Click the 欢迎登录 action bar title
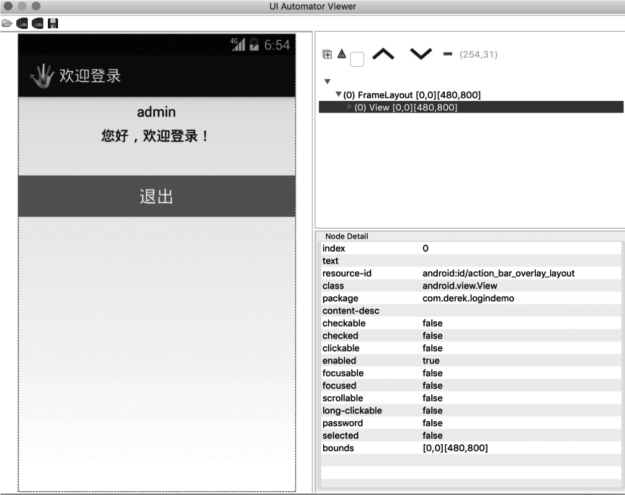The image size is (625, 495). [x=90, y=76]
